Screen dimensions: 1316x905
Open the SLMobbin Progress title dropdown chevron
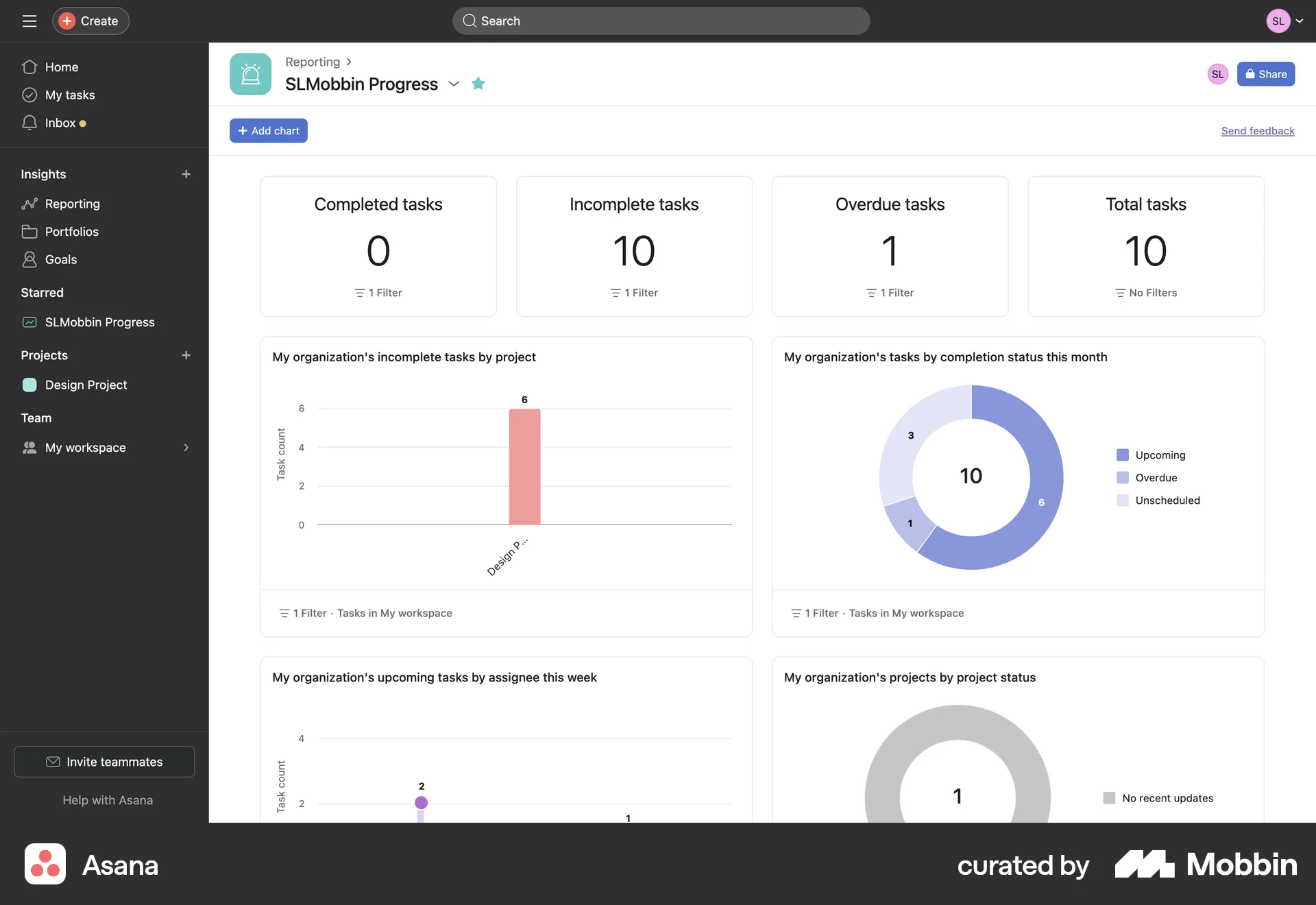click(454, 84)
